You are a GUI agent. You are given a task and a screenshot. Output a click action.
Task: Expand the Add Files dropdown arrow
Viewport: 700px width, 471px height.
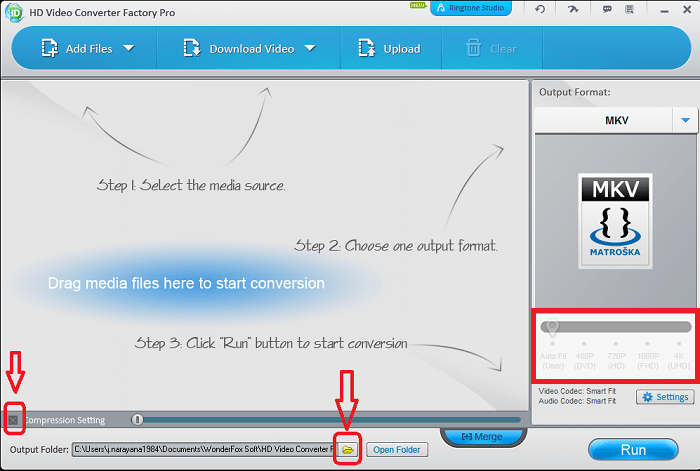[x=129, y=48]
